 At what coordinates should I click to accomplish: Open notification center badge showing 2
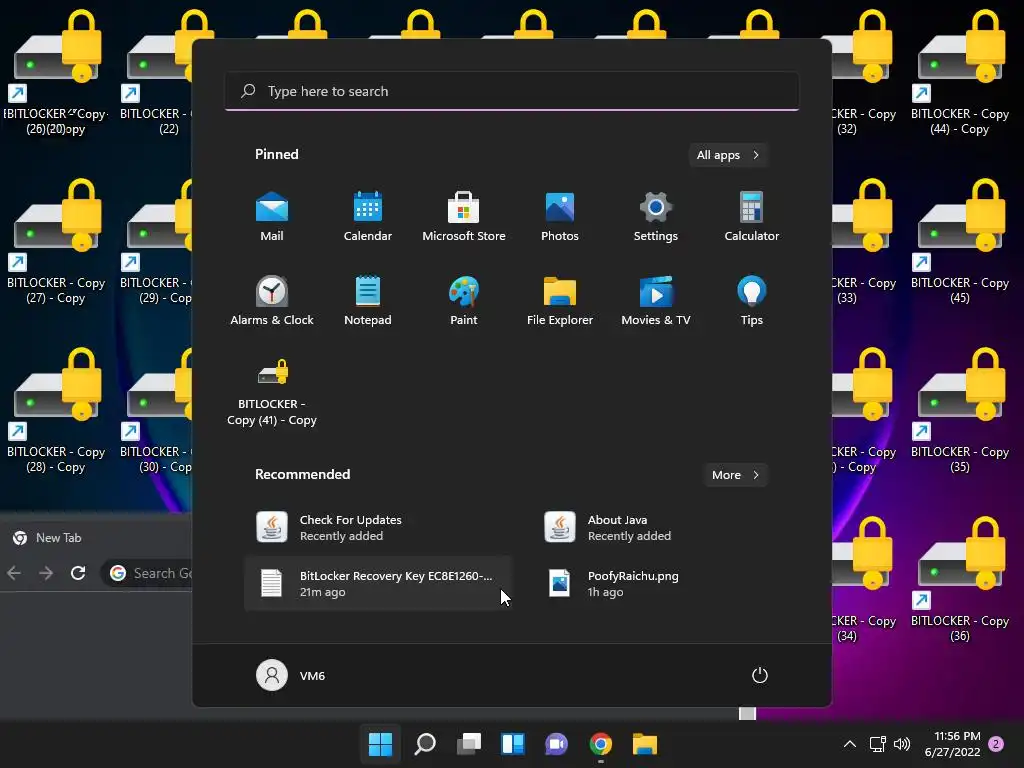coord(996,744)
